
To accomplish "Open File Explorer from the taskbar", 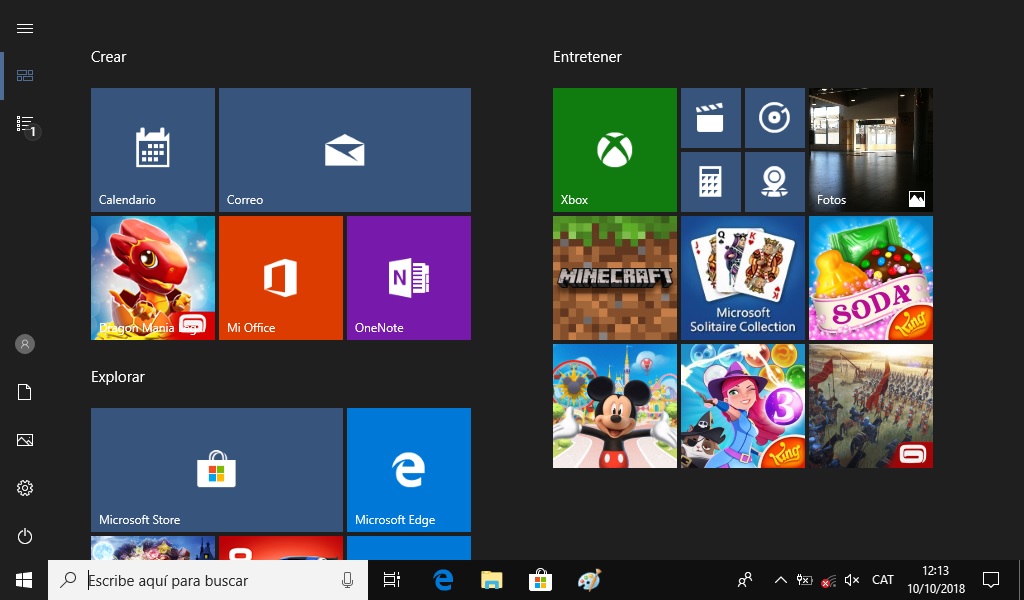I will pyautogui.click(x=492, y=580).
